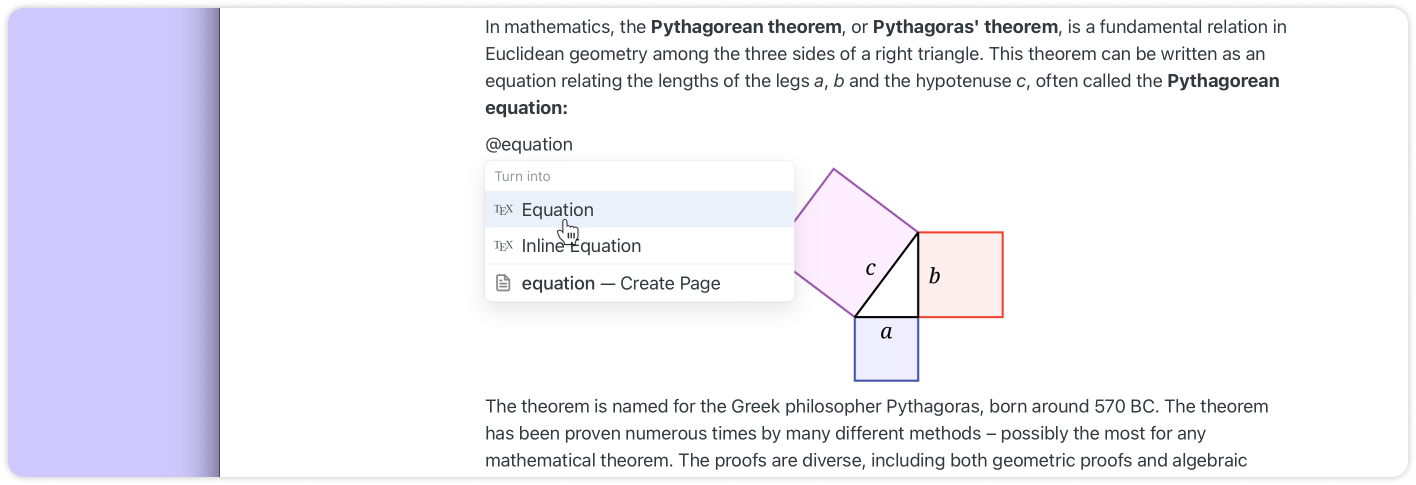
Task: Choose Inline Equation from Turn into menu
Action: (x=581, y=246)
